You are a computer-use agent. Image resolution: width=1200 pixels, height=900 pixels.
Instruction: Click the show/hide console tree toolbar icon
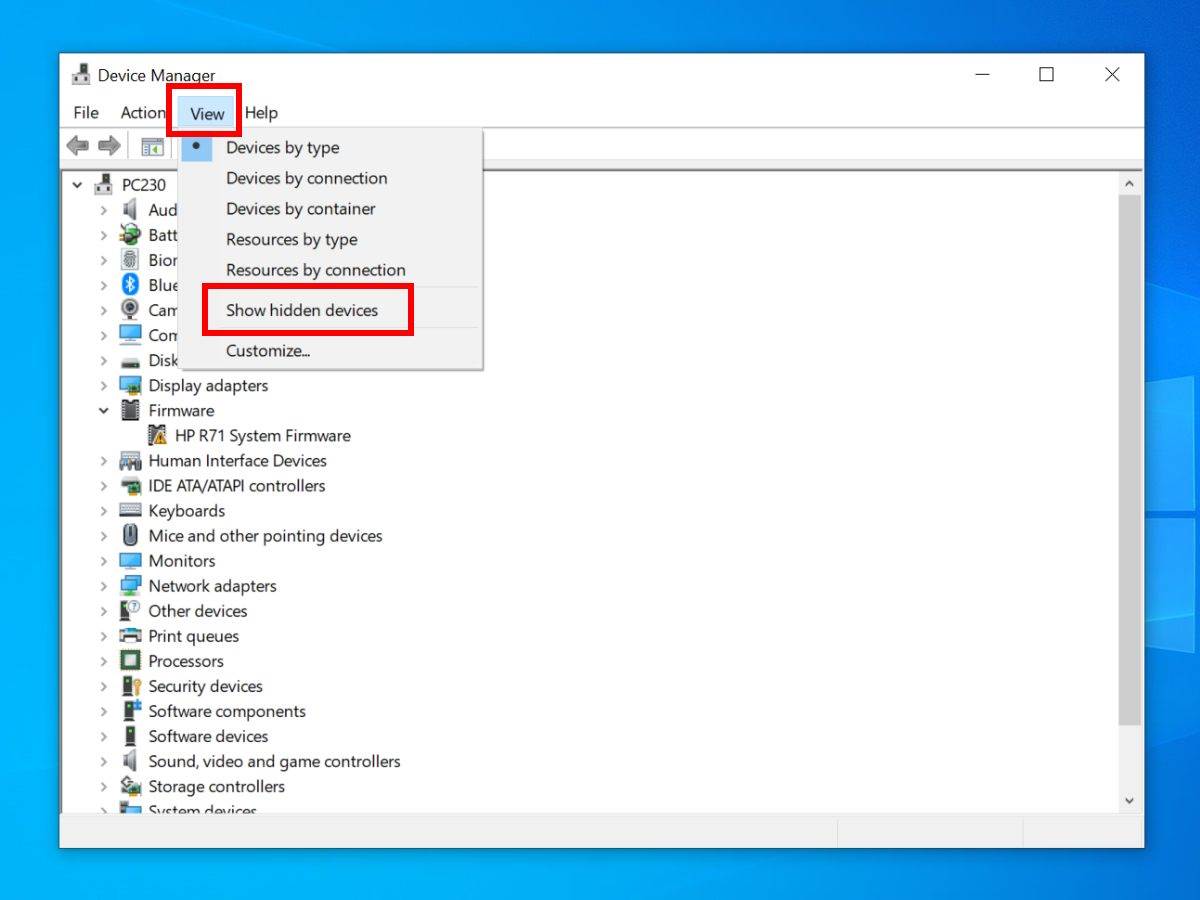151,146
